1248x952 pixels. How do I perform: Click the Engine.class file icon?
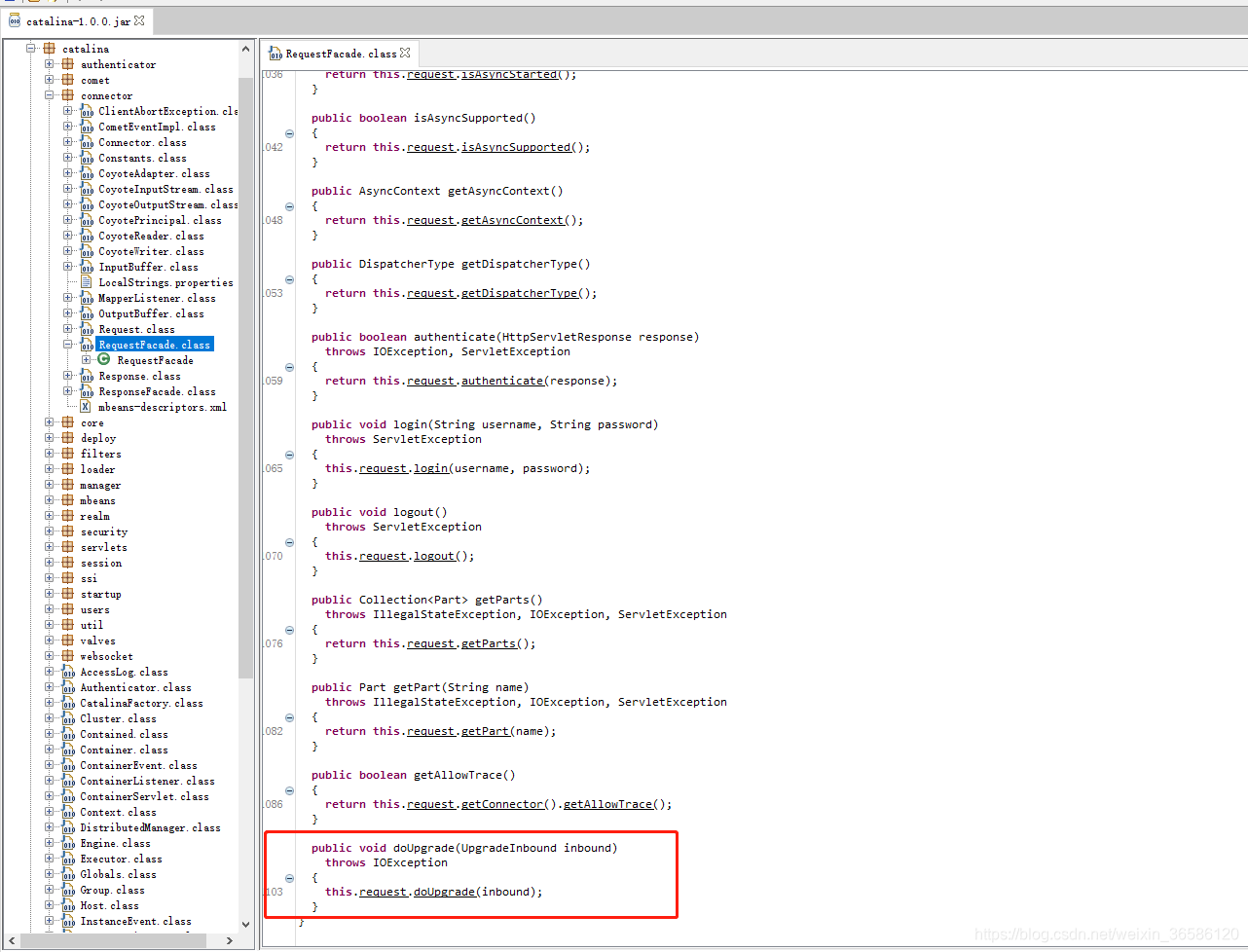coord(68,843)
